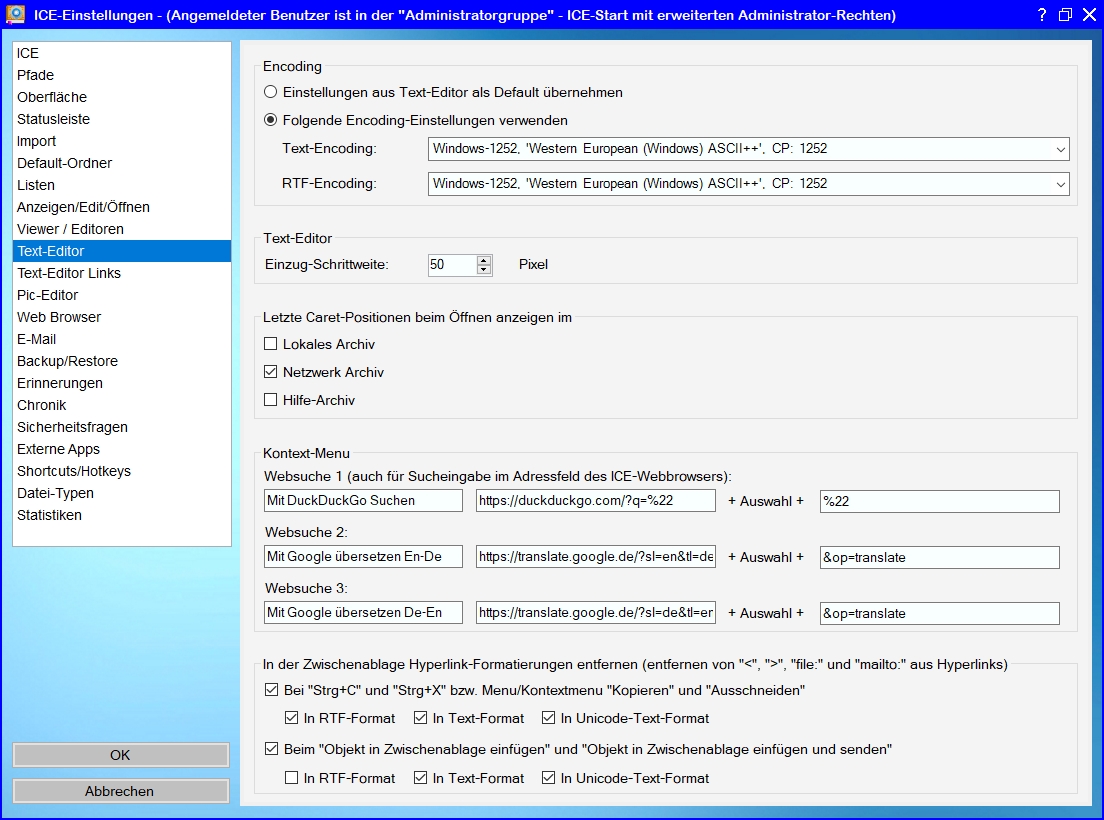This screenshot has width=1104, height=820.
Task: Click the duckduckgo.com URL field for Websuche 1
Action: 596,500
